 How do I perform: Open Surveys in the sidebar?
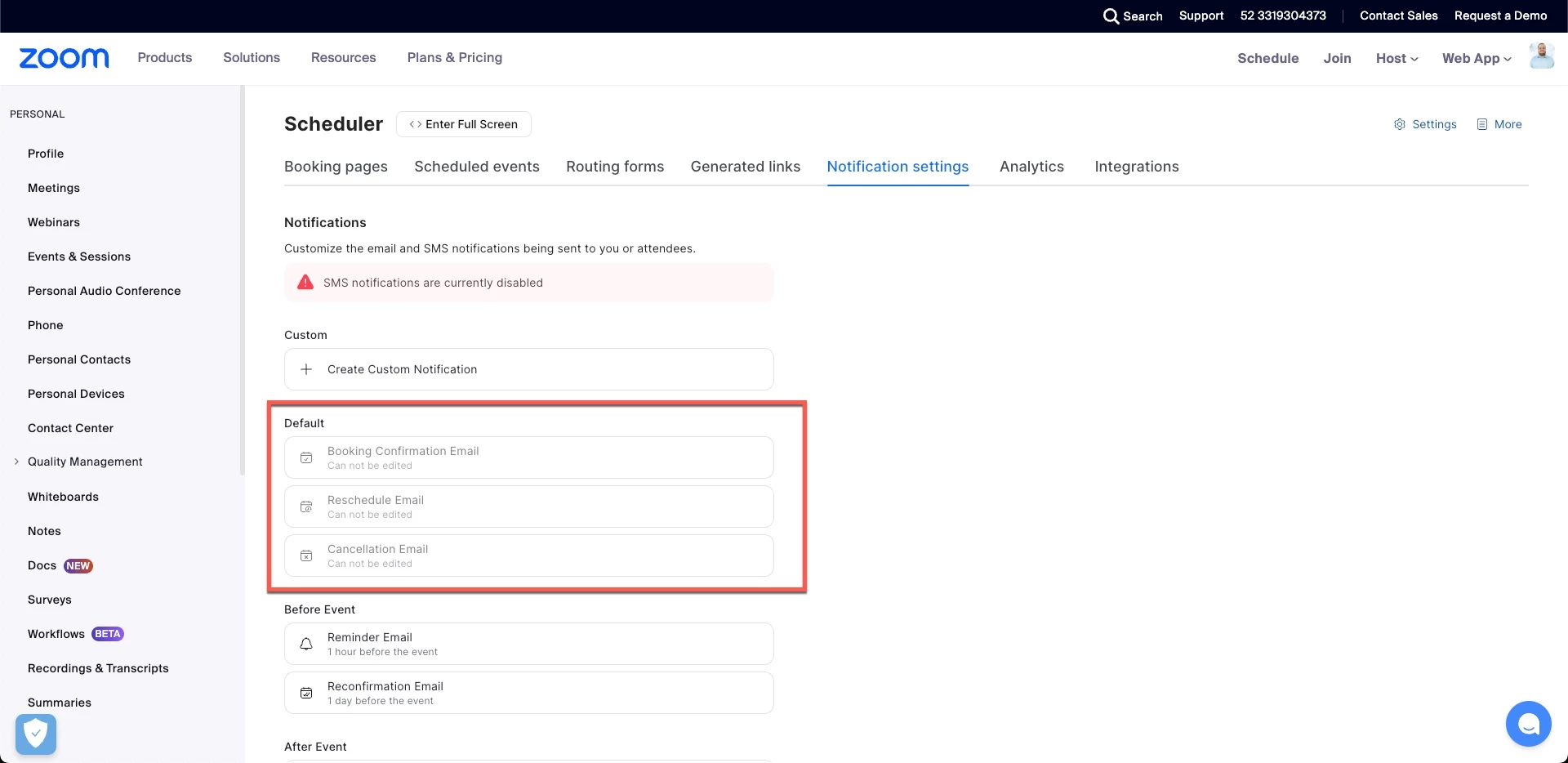pyautogui.click(x=50, y=600)
